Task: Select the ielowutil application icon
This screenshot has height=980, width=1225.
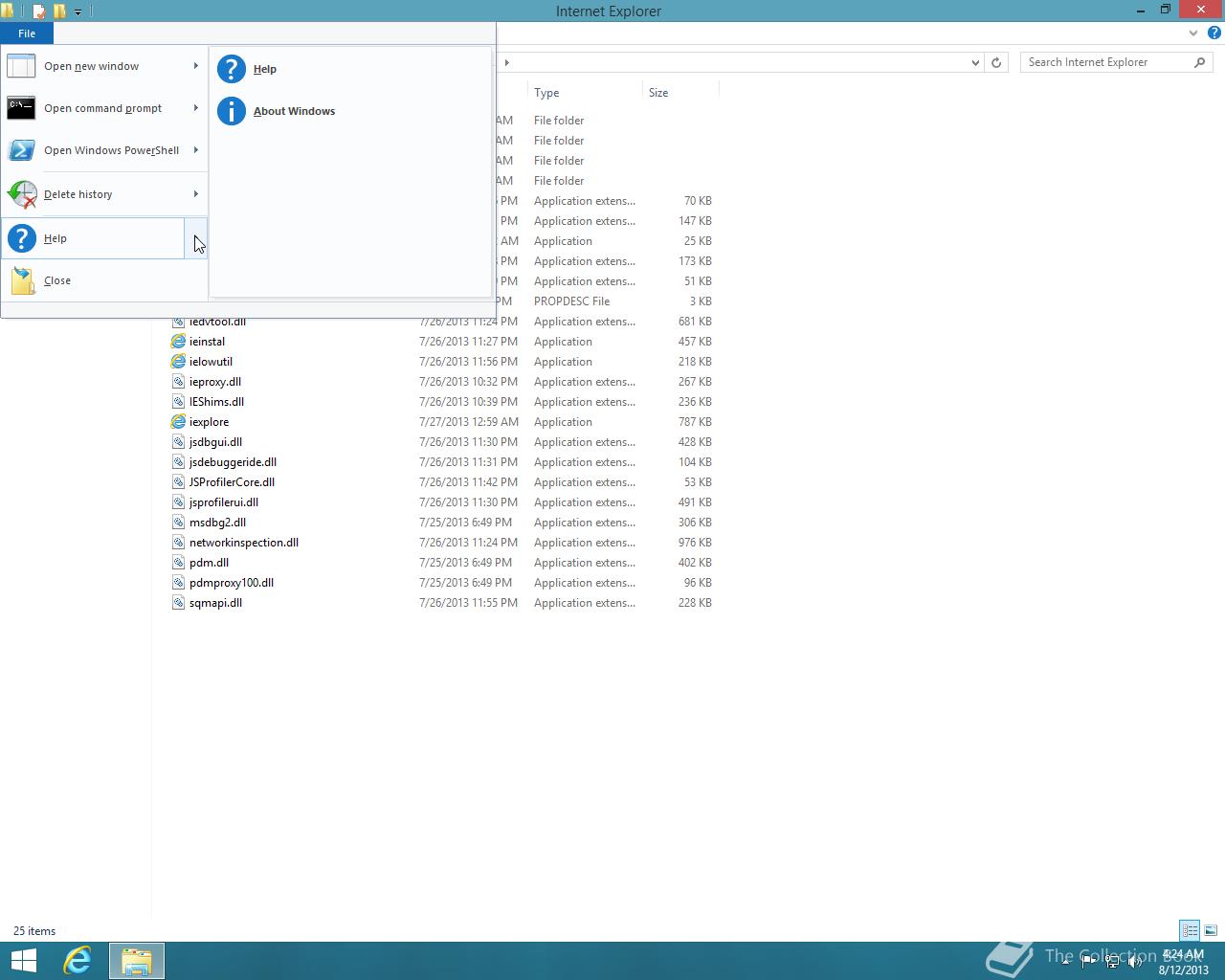Action: [178, 362]
